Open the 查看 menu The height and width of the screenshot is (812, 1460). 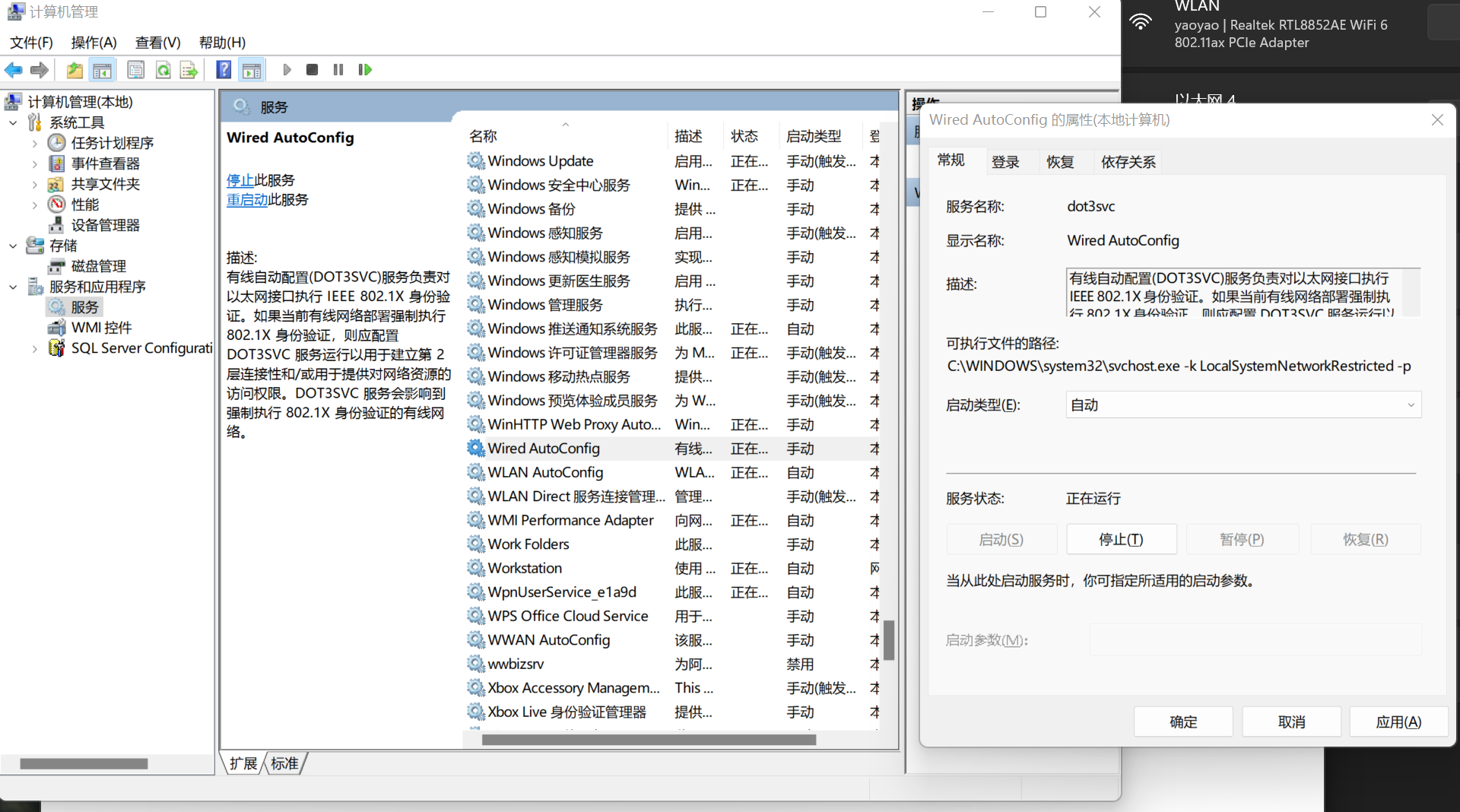click(157, 43)
